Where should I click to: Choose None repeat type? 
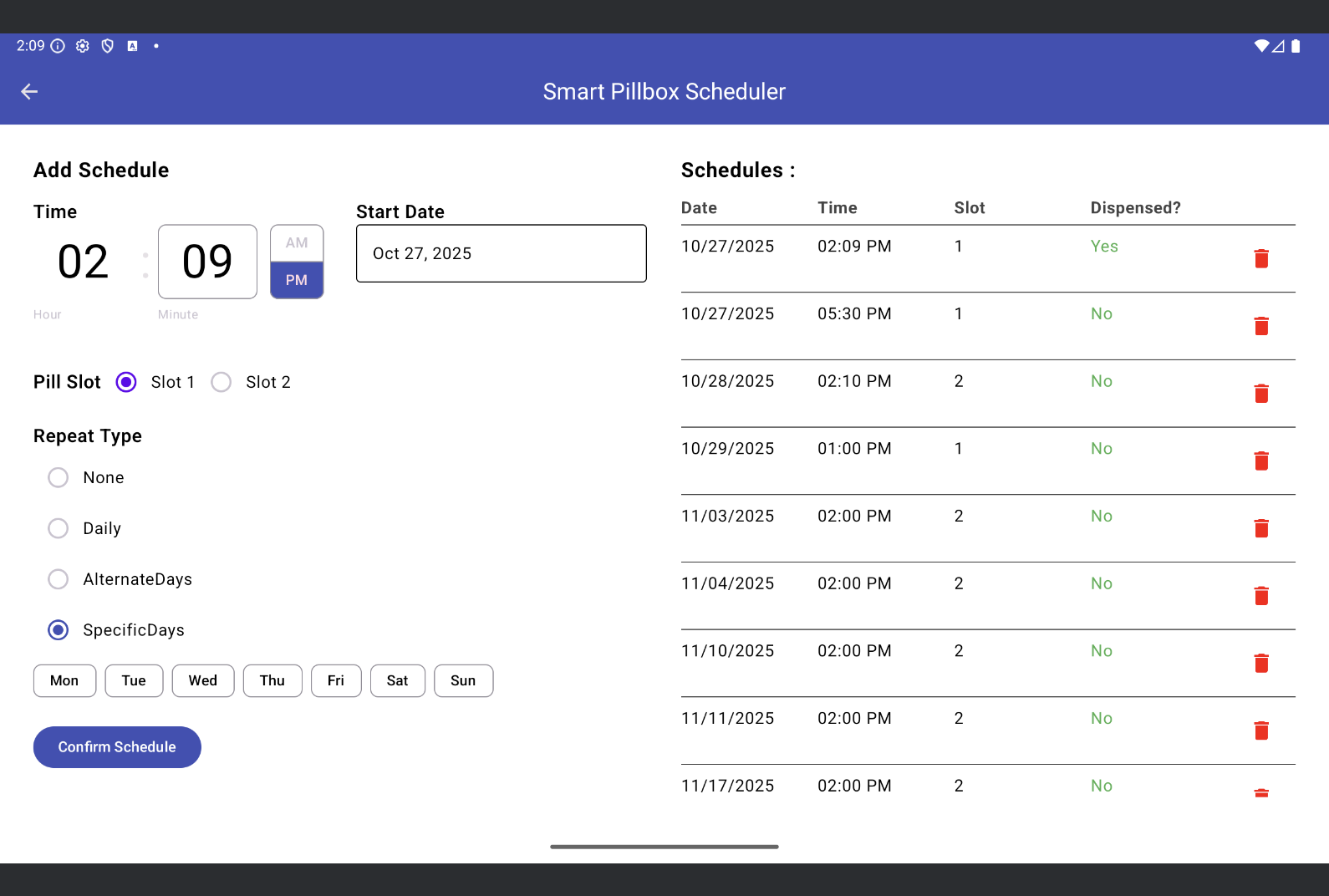(58, 477)
